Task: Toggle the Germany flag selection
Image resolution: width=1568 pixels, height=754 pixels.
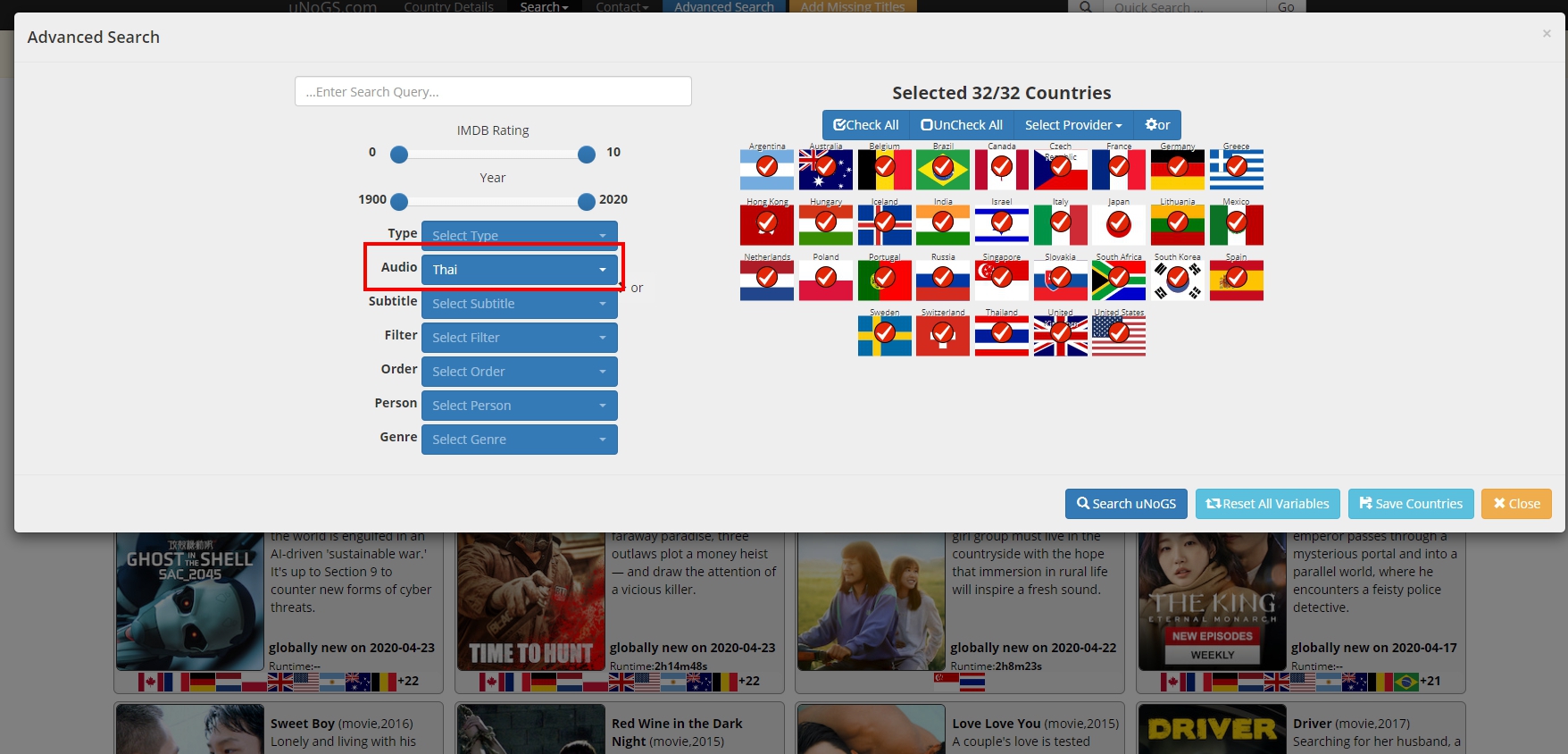Action: [1178, 169]
